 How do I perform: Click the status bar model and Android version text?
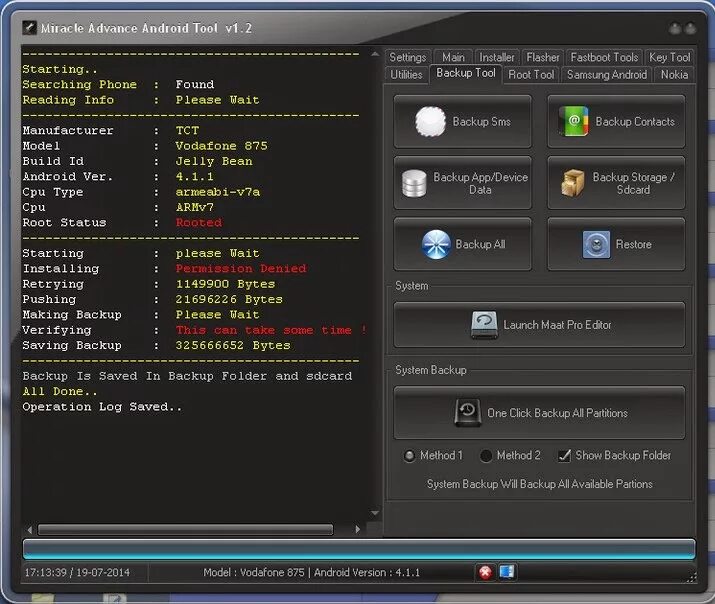[311, 573]
